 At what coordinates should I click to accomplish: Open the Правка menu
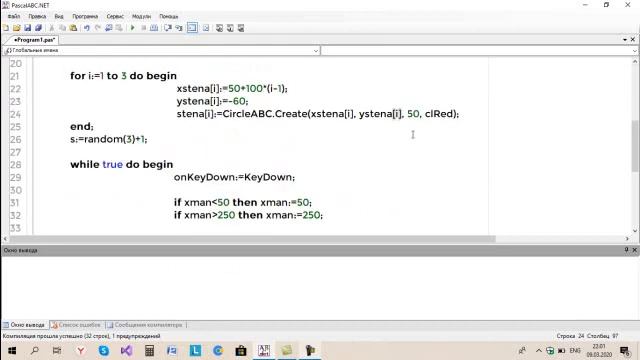click(x=37, y=16)
